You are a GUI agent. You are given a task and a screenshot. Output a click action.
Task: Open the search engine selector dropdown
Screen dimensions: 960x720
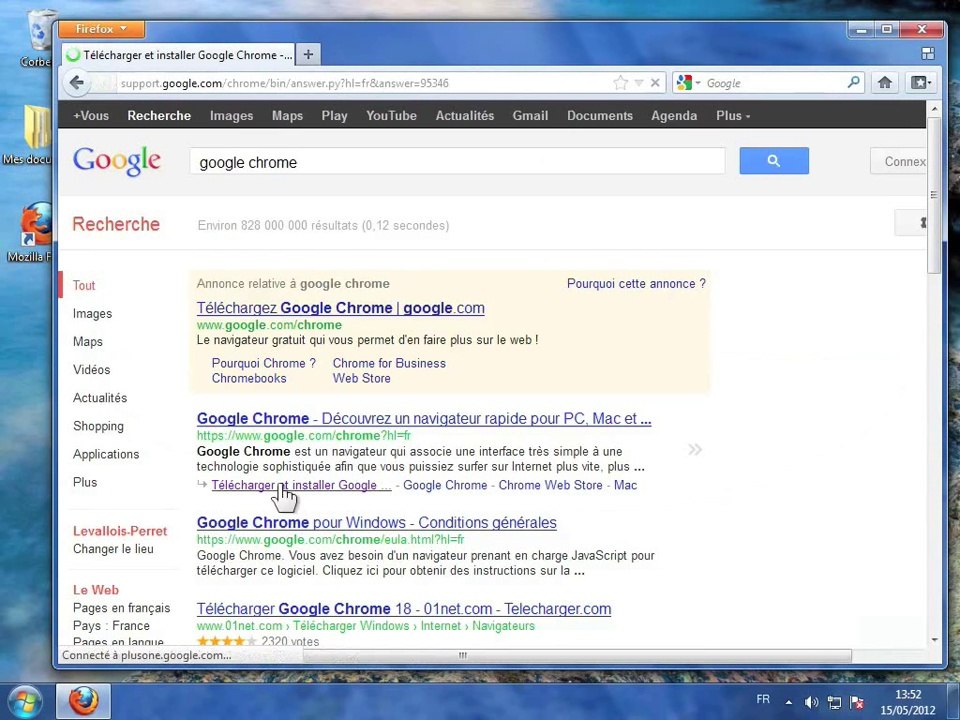[x=689, y=83]
